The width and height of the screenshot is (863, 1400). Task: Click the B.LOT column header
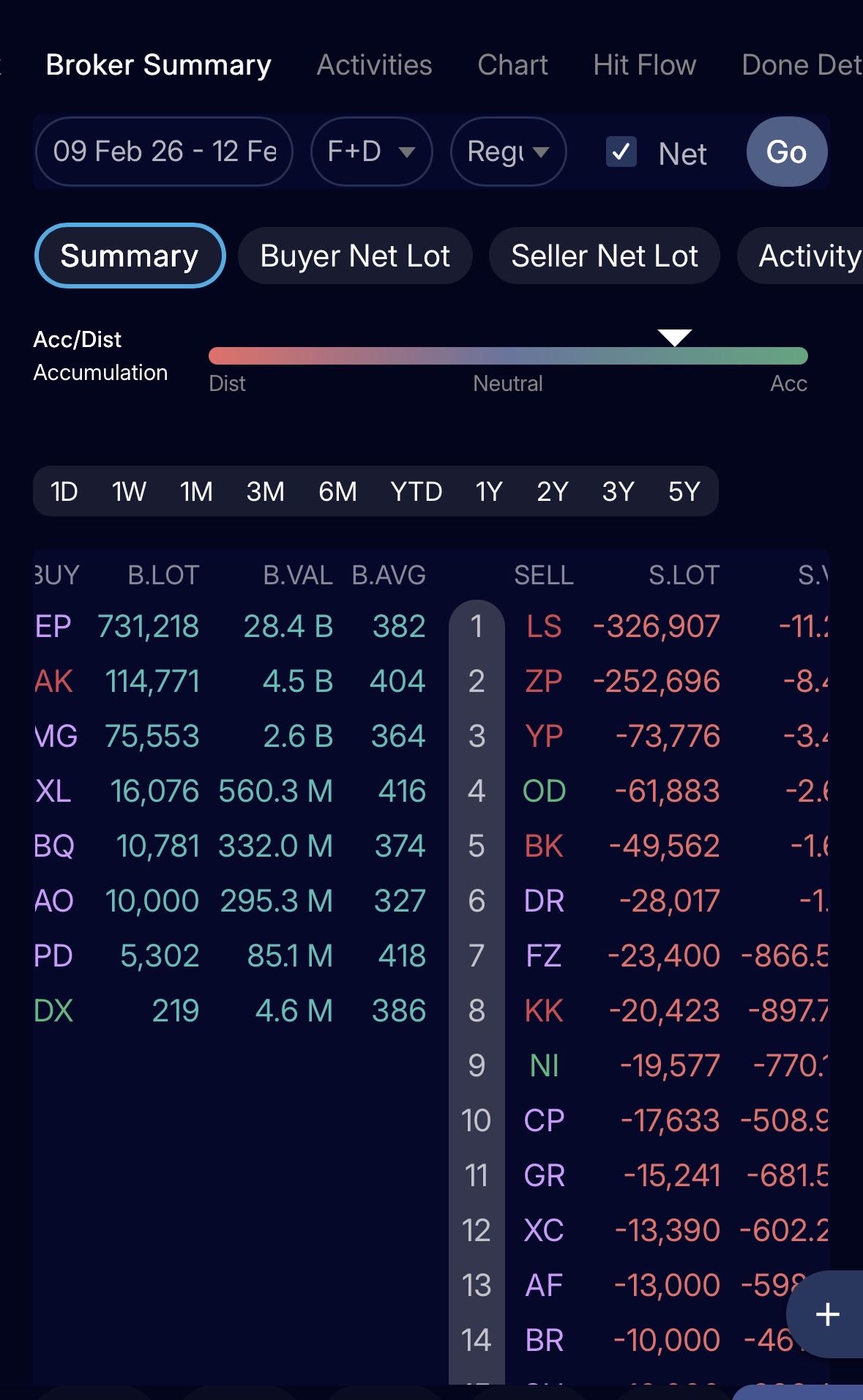(163, 576)
